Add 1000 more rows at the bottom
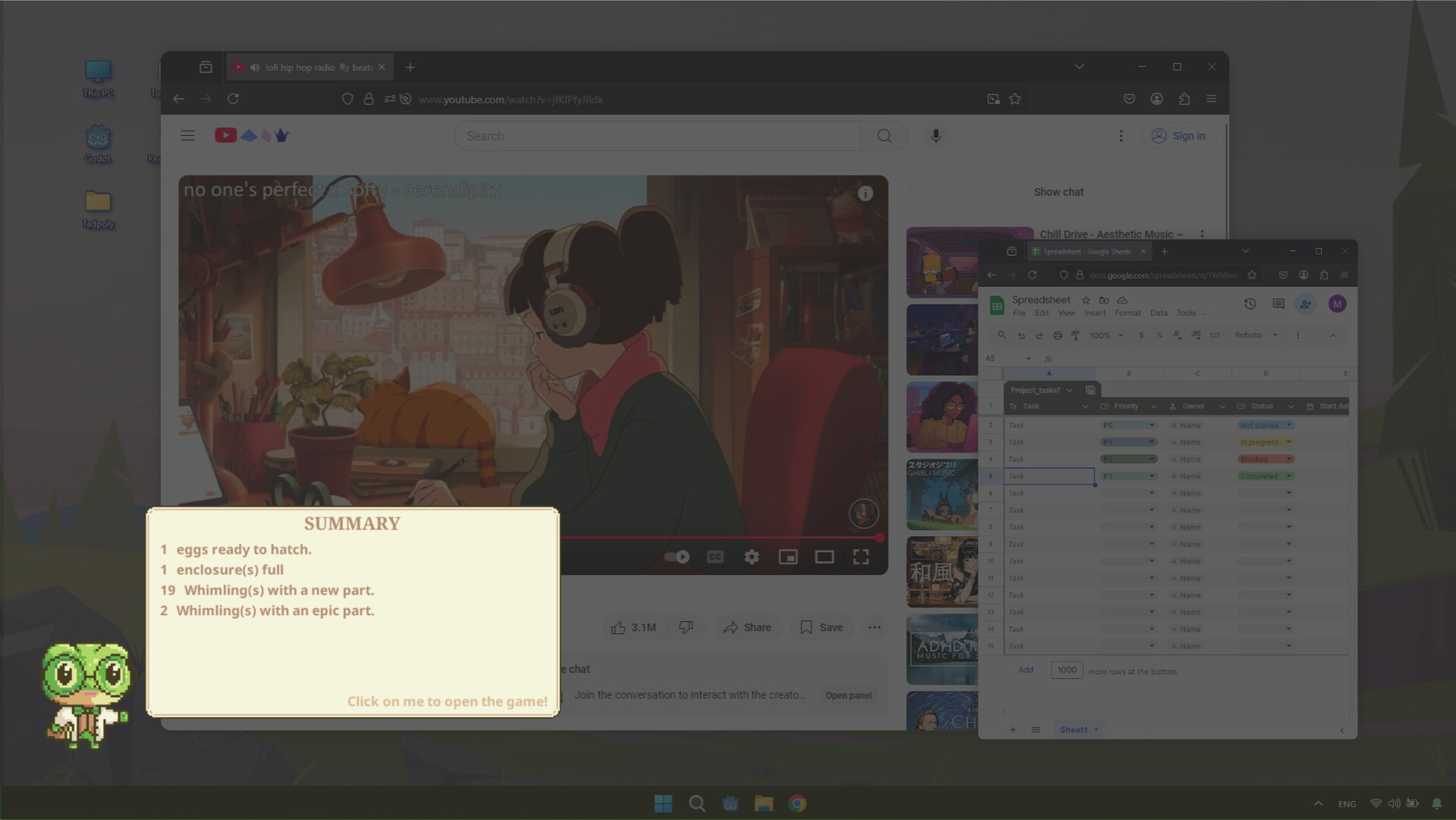 pyautogui.click(x=1026, y=670)
